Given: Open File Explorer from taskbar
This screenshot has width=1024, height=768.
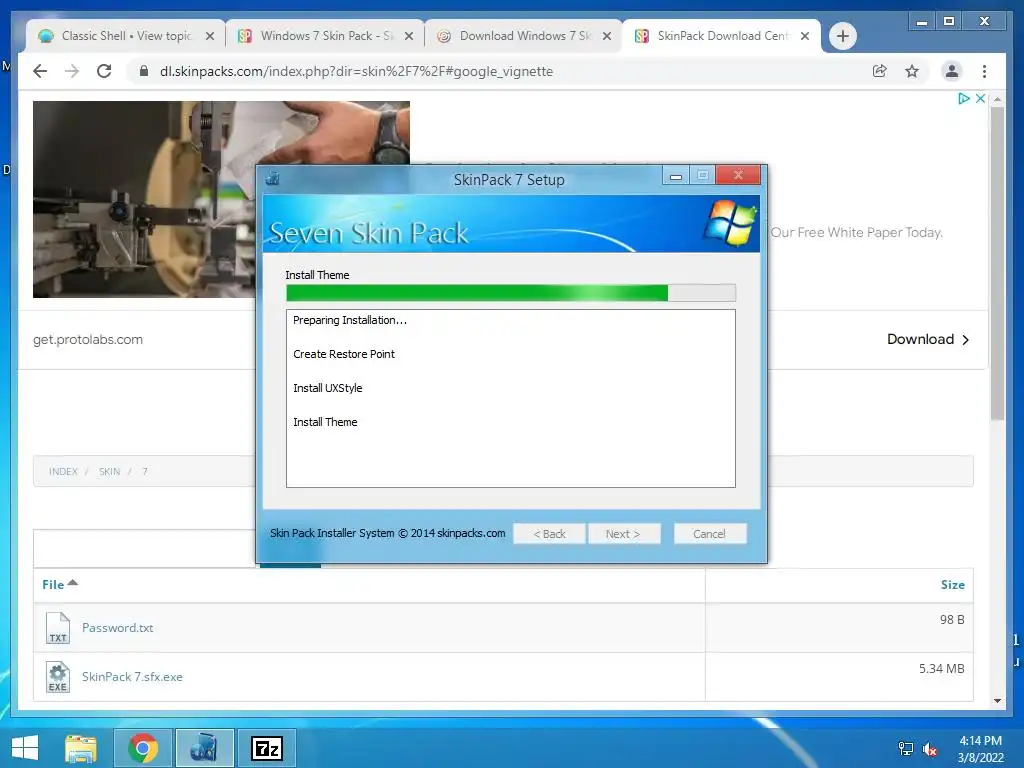Looking at the screenshot, I should click(x=80, y=748).
